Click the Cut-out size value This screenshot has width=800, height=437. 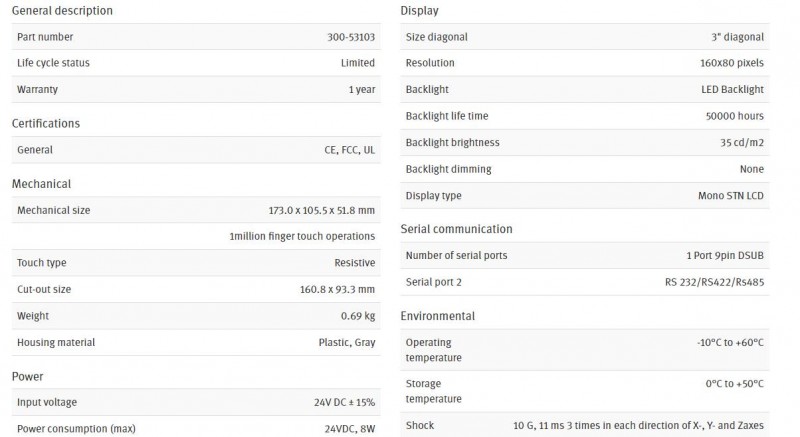(337, 289)
